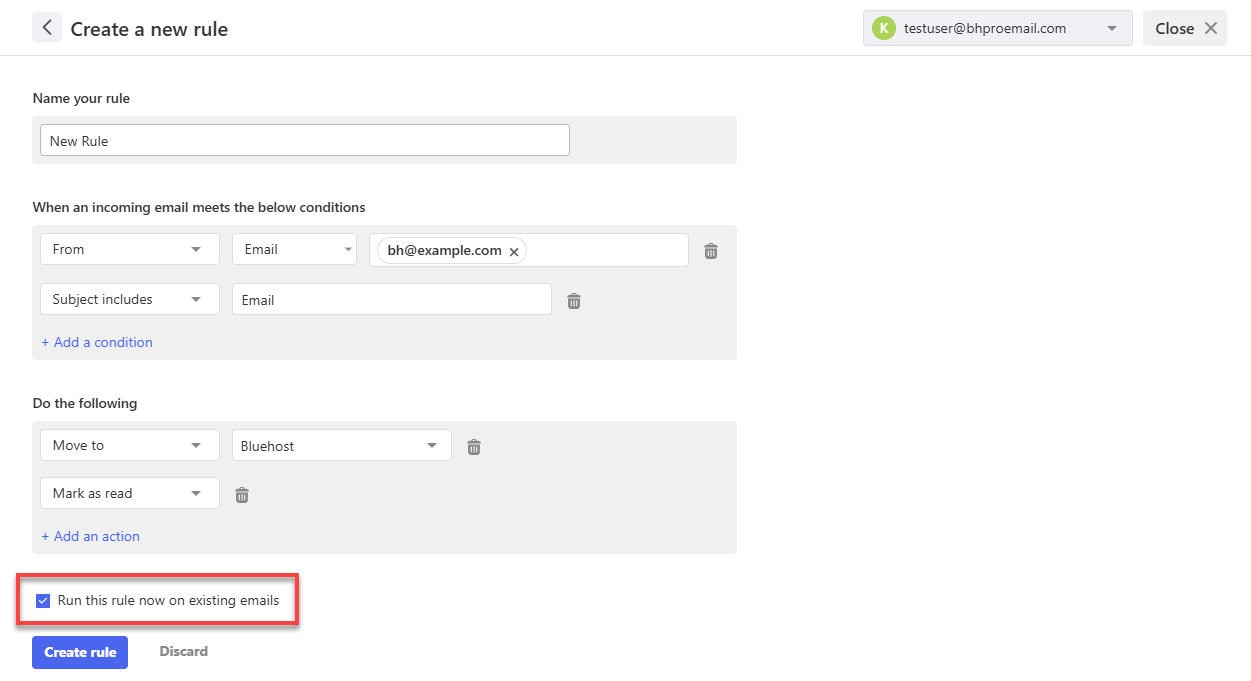Remove the Move to action trash icon
The height and width of the screenshot is (681, 1251).
point(474,447)
